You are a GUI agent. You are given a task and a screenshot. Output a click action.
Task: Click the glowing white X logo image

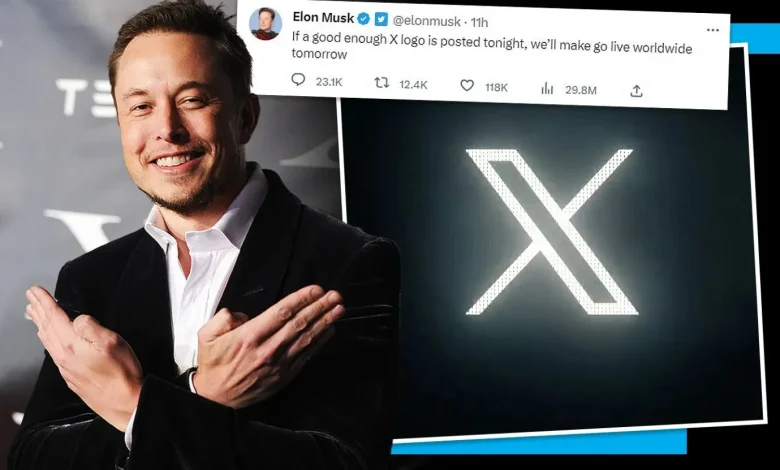coord(552,232)
